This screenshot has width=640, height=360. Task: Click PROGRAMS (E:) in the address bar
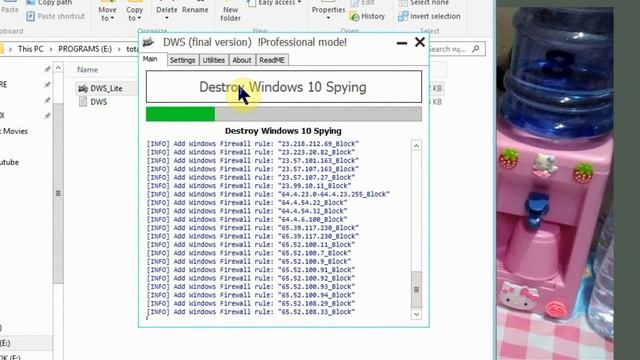click(85, 49)
